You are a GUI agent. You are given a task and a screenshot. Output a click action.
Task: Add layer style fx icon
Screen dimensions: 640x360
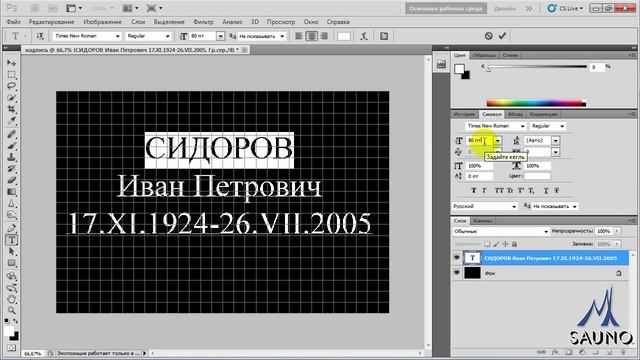coord(554,352)
